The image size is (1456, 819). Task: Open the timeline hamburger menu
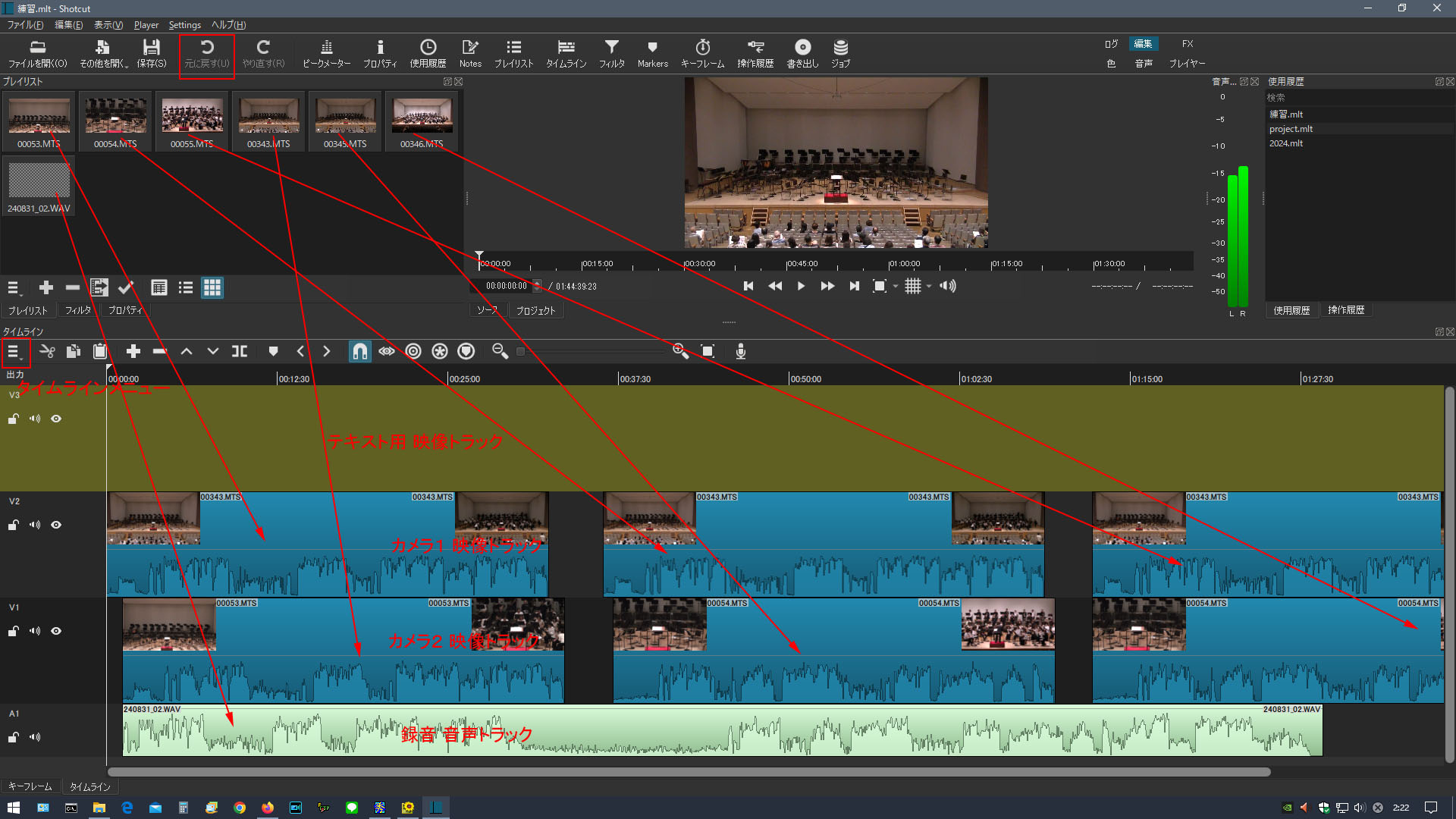pos(14,351)
